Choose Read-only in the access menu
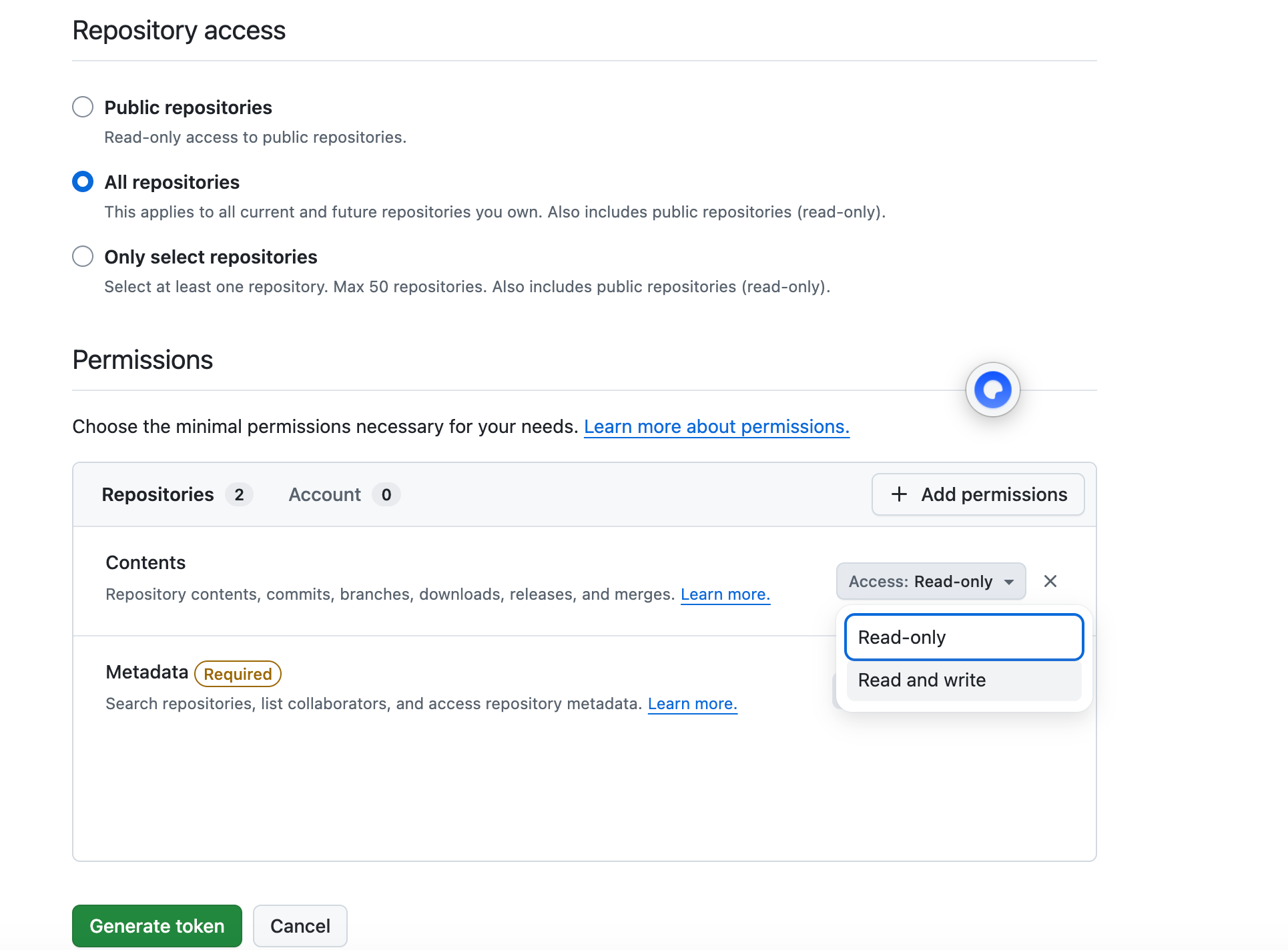 tap(964, 637)
